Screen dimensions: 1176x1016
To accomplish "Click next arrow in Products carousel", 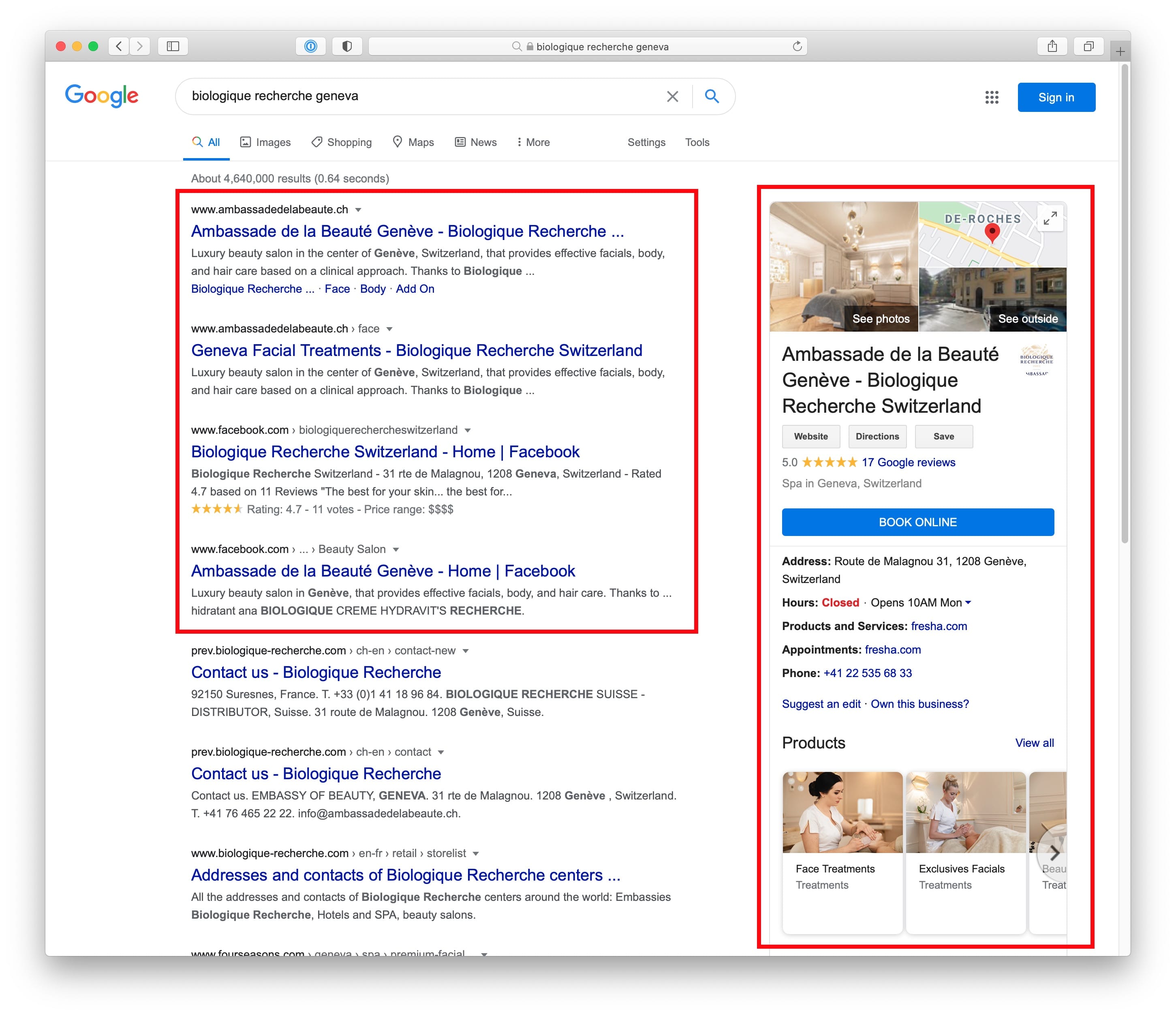I will pos(1054,853).
